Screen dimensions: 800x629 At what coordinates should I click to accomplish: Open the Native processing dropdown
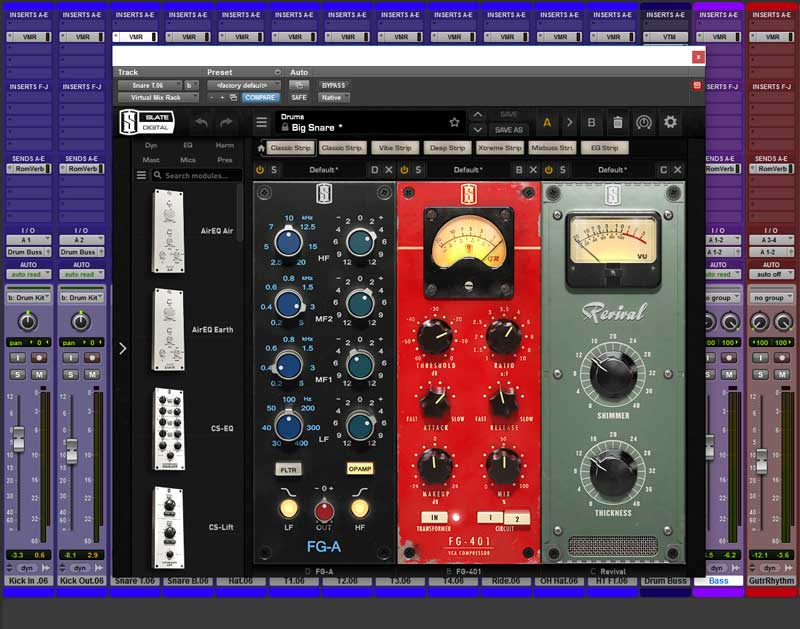334,97
